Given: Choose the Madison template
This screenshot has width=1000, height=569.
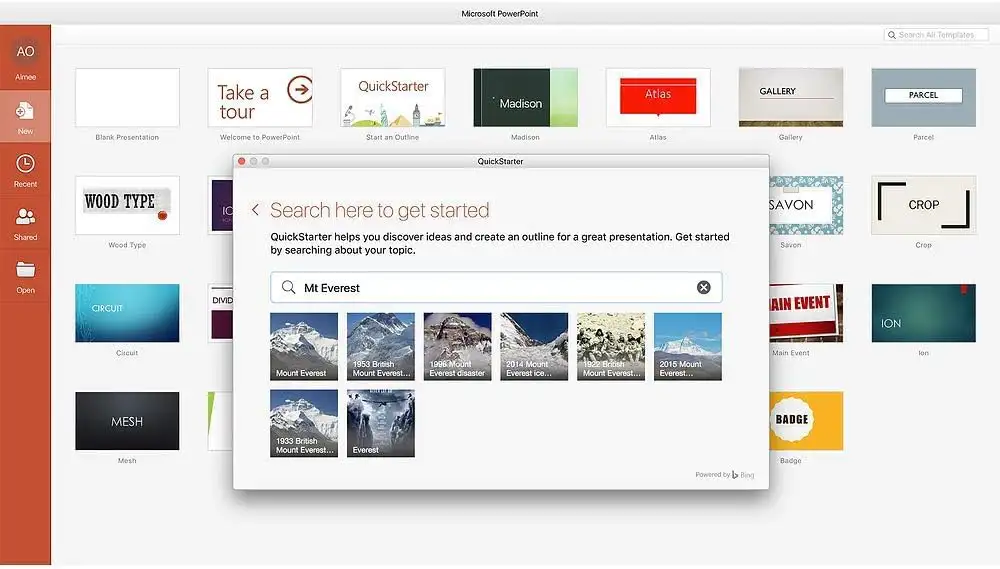Looking at the screenshot, I should pyautogui.click(x=525, y=98).
